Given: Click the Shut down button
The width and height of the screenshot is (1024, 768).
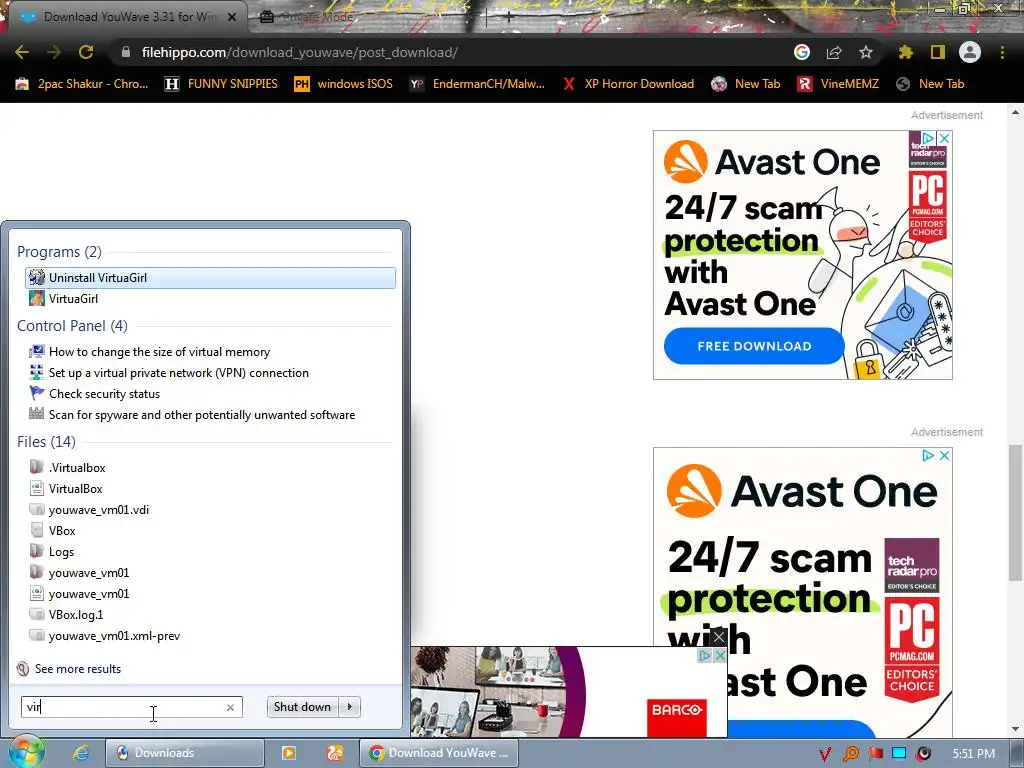Looking at the screenshot, I should coord(302,707).
